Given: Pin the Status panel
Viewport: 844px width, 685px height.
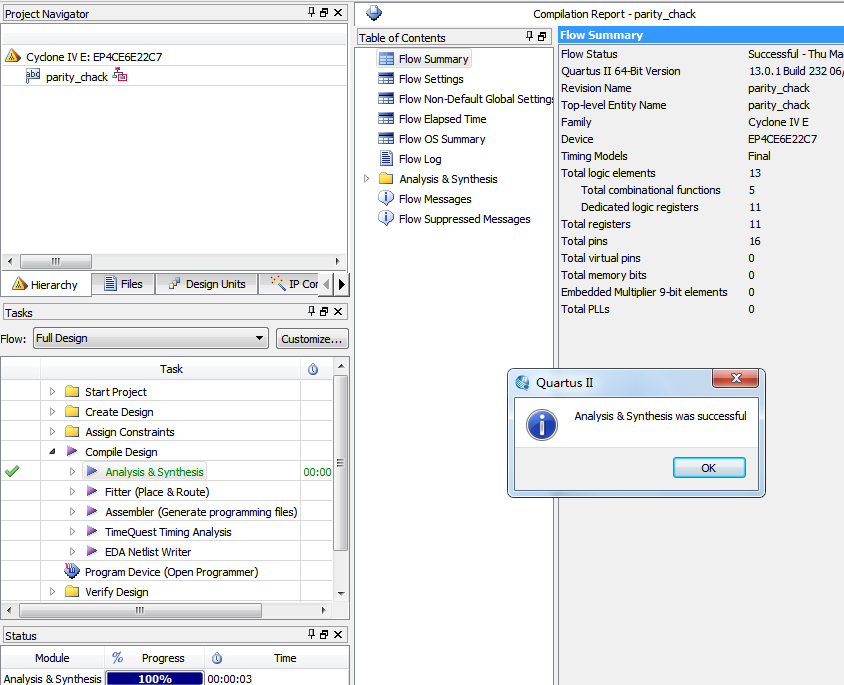Looking at the screenshot, I should pos(312,634).
